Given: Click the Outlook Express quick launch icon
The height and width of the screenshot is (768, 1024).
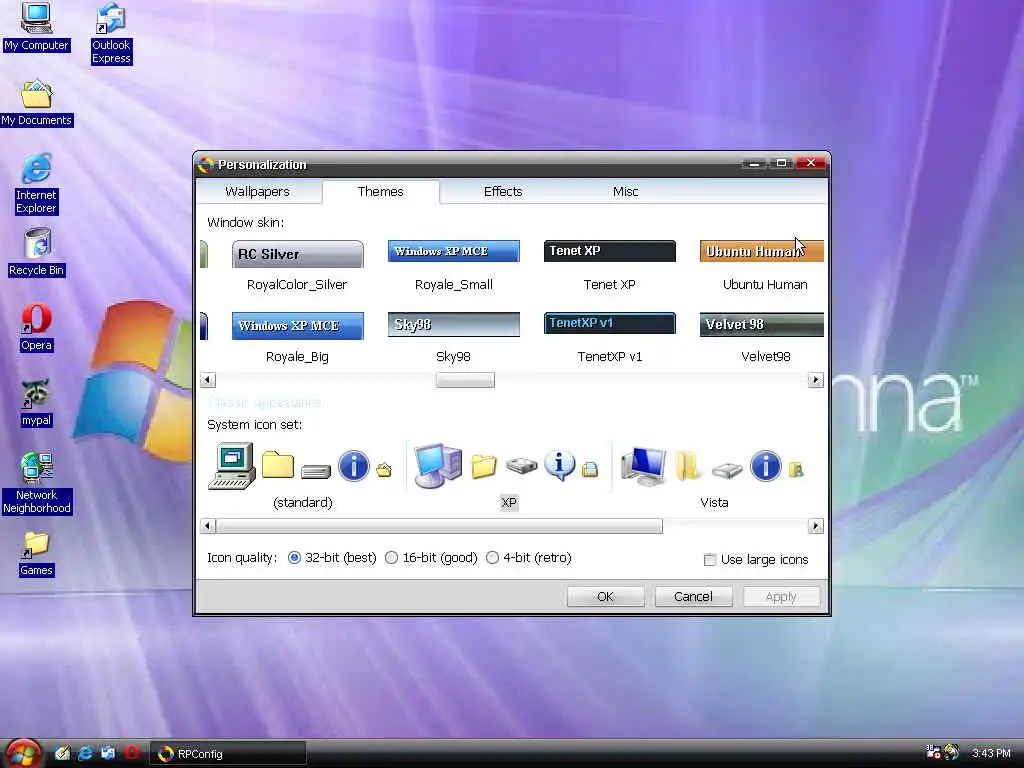Looking at the screenshot, I should [x=108, y=753].
